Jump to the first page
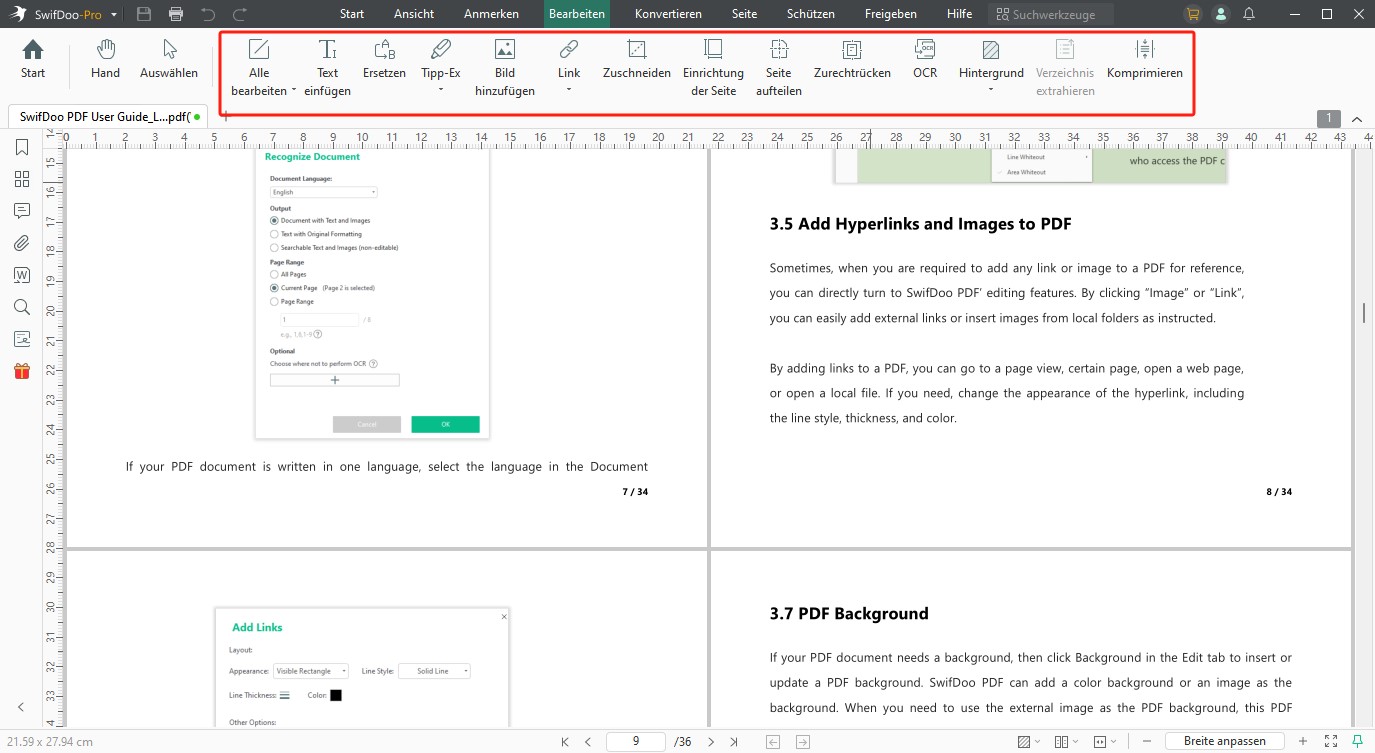The height and width of the screenshot is (753, 1375). coord(565,742)
